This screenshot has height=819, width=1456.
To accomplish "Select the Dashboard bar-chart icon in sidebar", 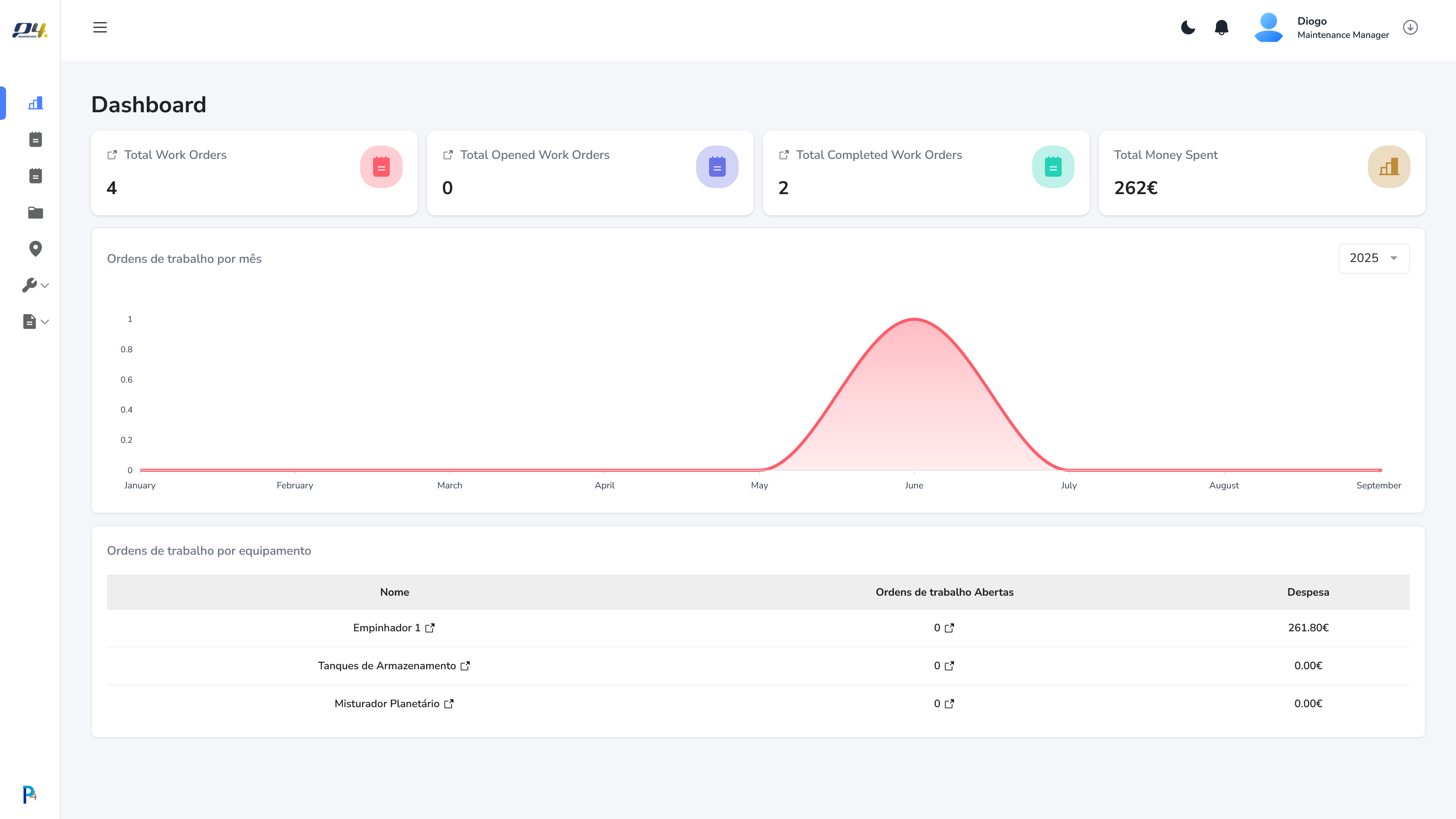I will (x=36, y=103).
